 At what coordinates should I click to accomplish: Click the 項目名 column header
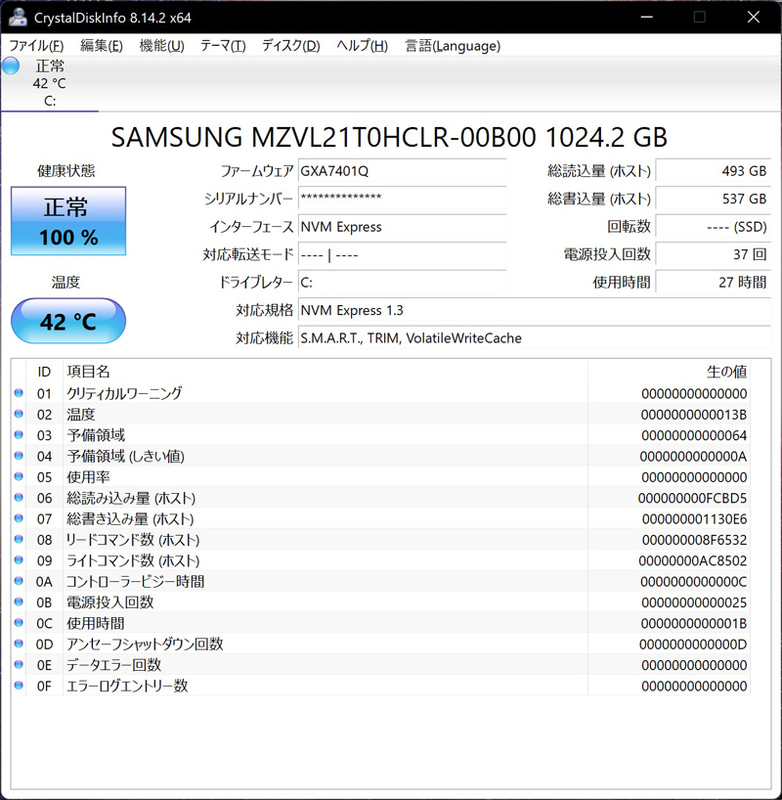pyautogui.click(x=88, y=371)
